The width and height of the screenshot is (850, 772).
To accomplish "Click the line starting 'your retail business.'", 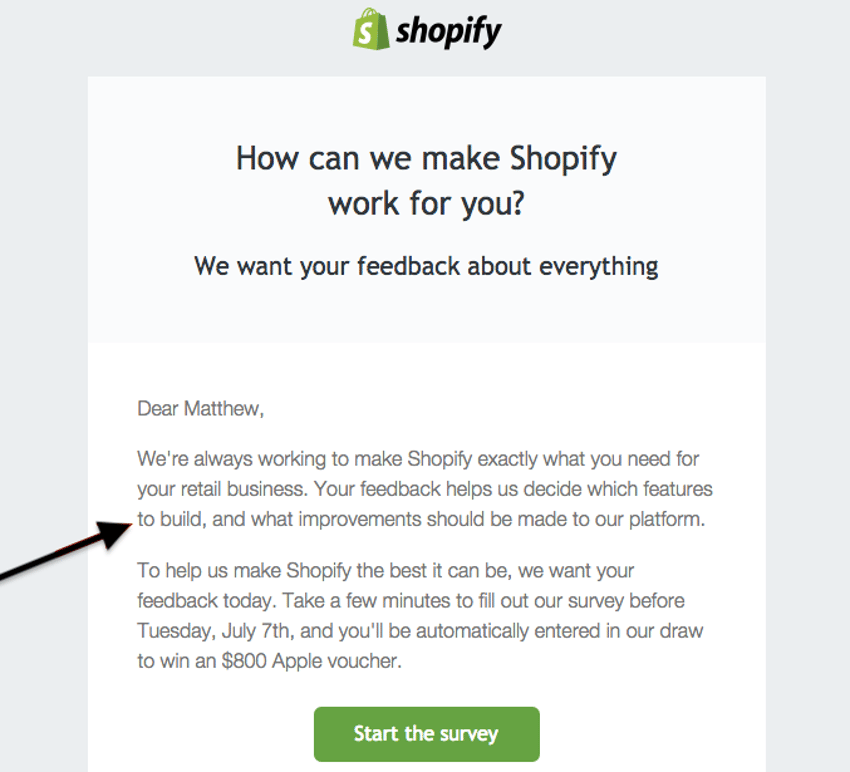I will (x=424, y=489).
